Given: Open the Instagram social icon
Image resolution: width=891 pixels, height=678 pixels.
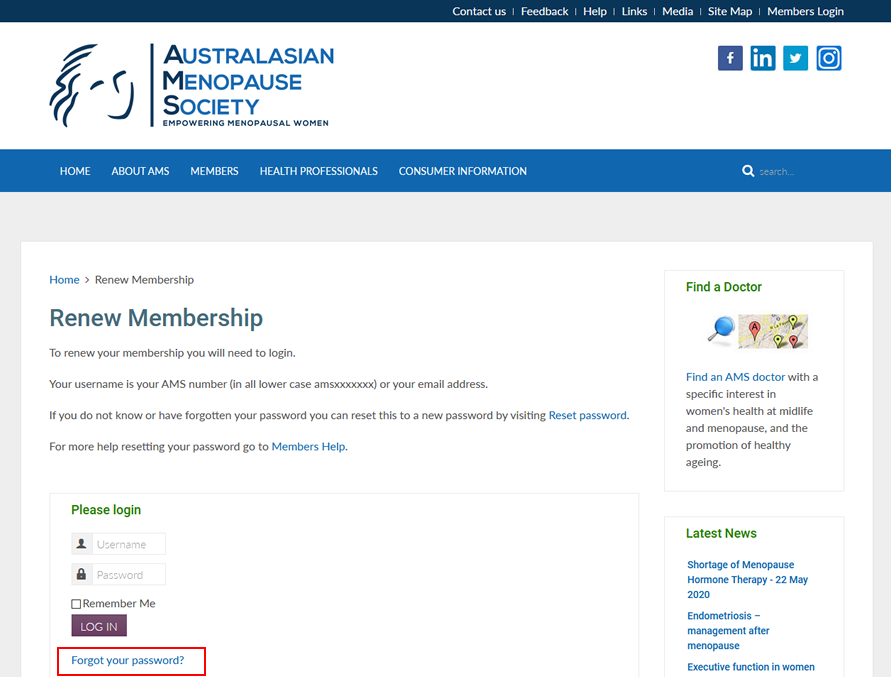Looking at the screenshot, I should (829, 58).
